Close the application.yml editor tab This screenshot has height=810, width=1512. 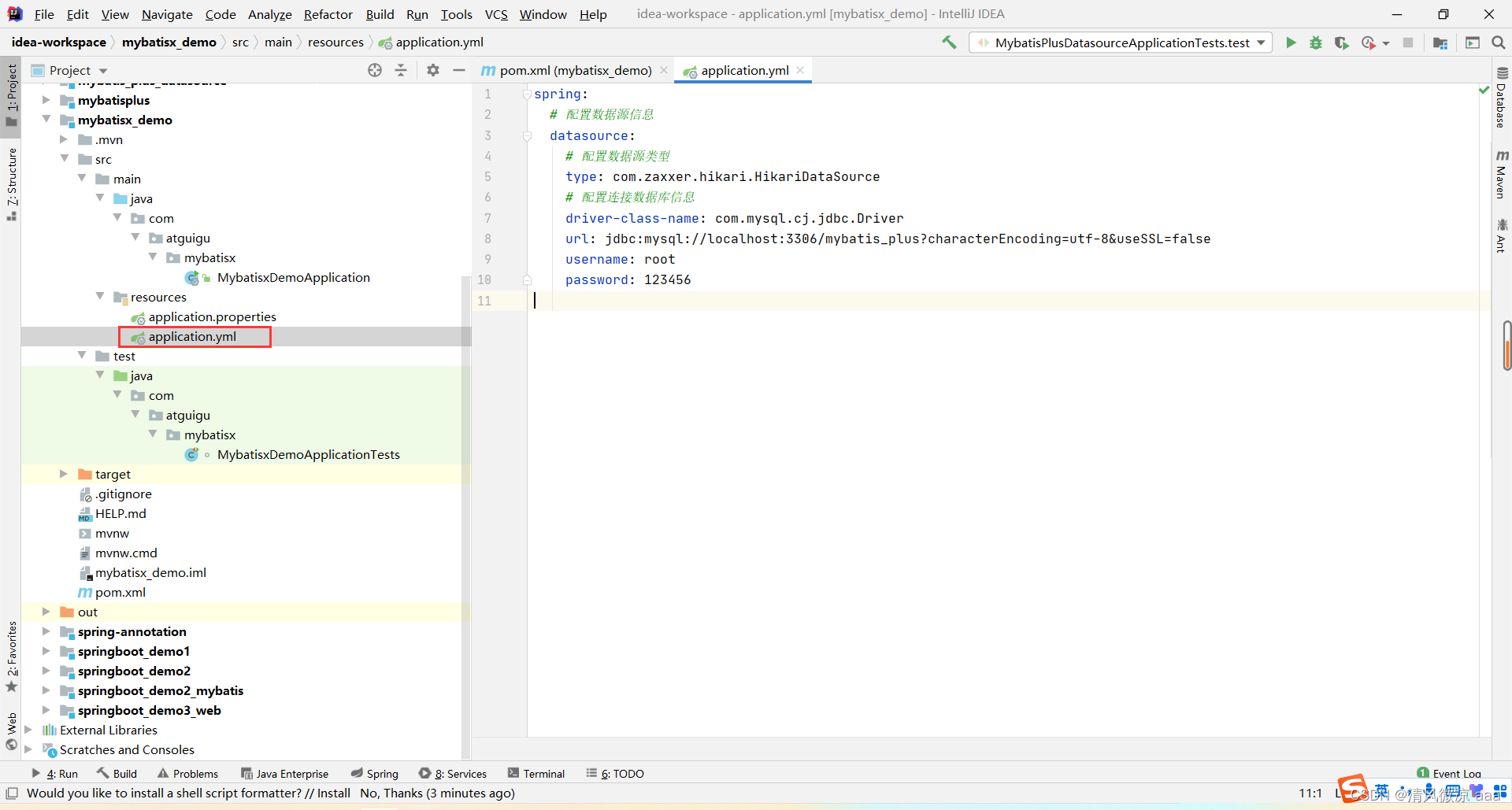800,70
